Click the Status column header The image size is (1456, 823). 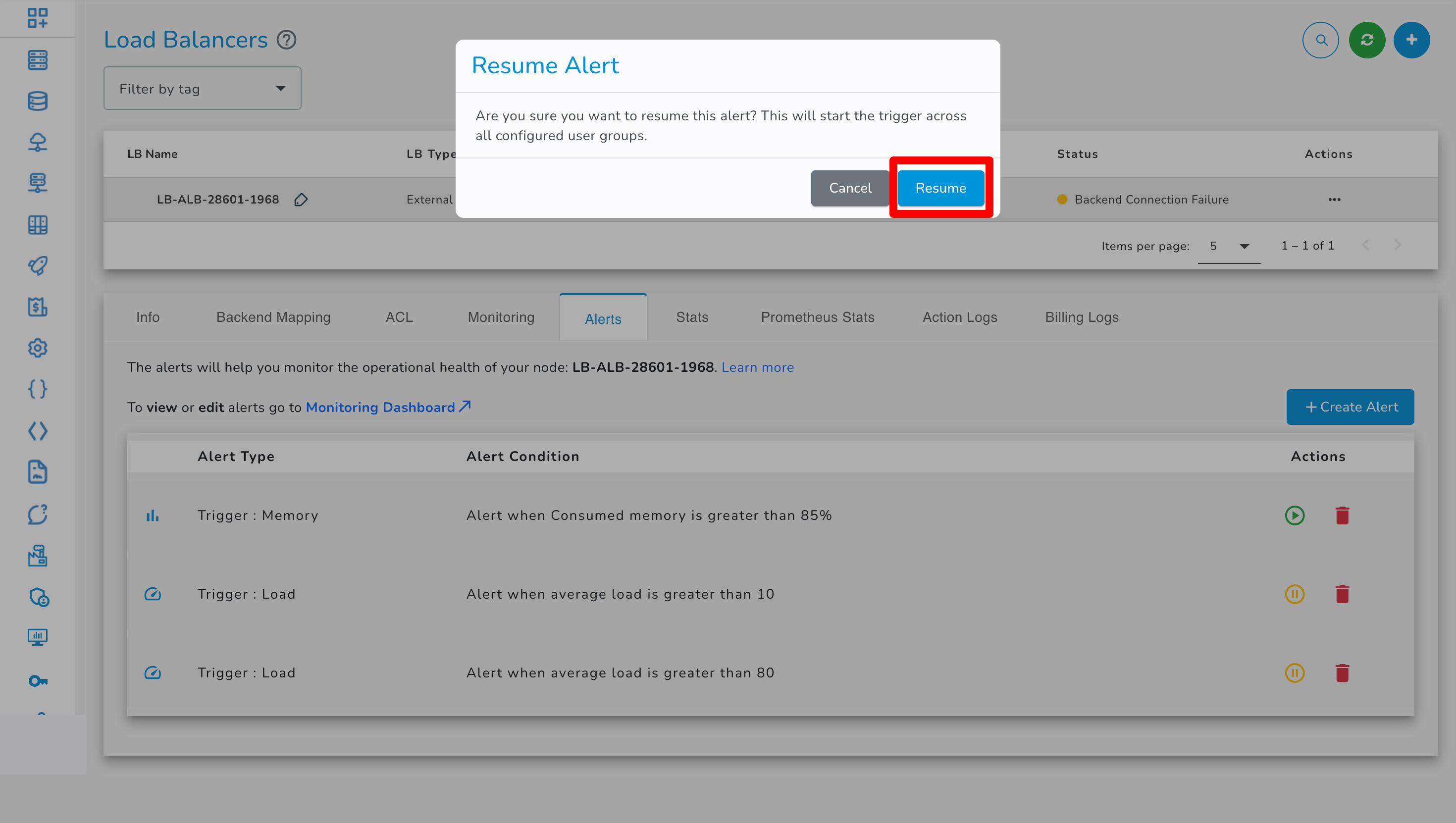[1077, 154]
